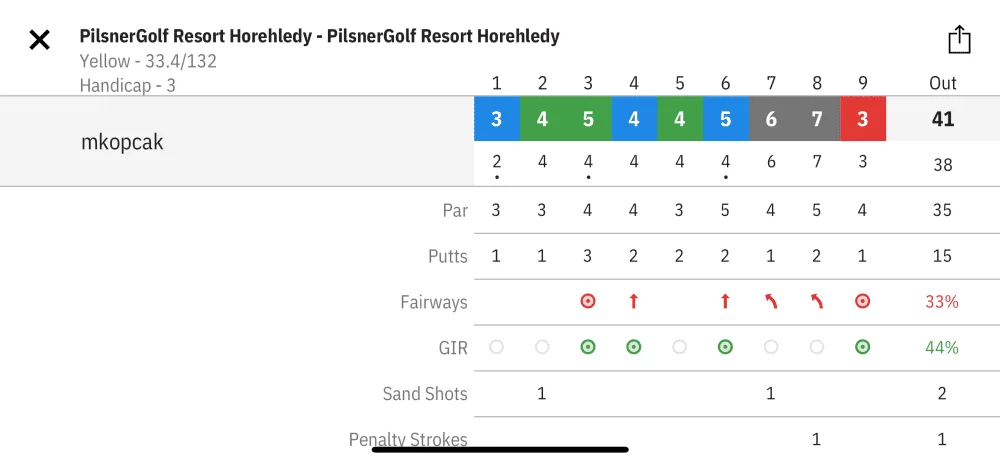This screenshot has height=462, width=1000.
Task: Select the green score 5 on hole 3
Action: (x=588, y=119)
